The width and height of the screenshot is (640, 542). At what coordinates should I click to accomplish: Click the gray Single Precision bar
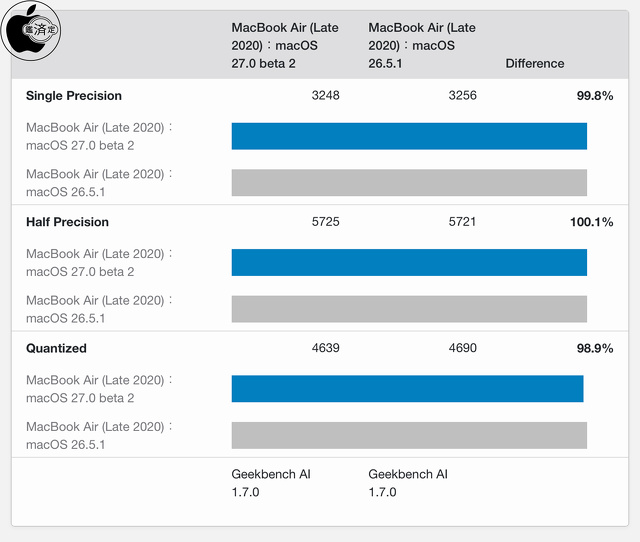[x=409, y=182]
